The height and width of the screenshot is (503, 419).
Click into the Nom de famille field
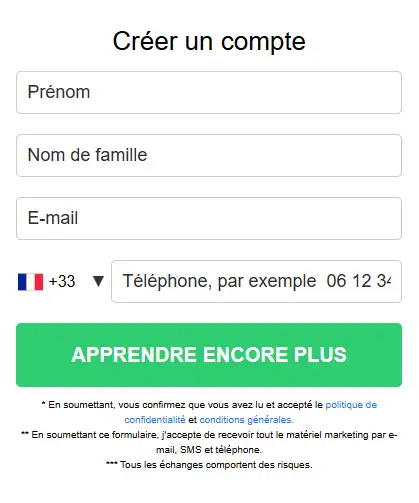209,155
